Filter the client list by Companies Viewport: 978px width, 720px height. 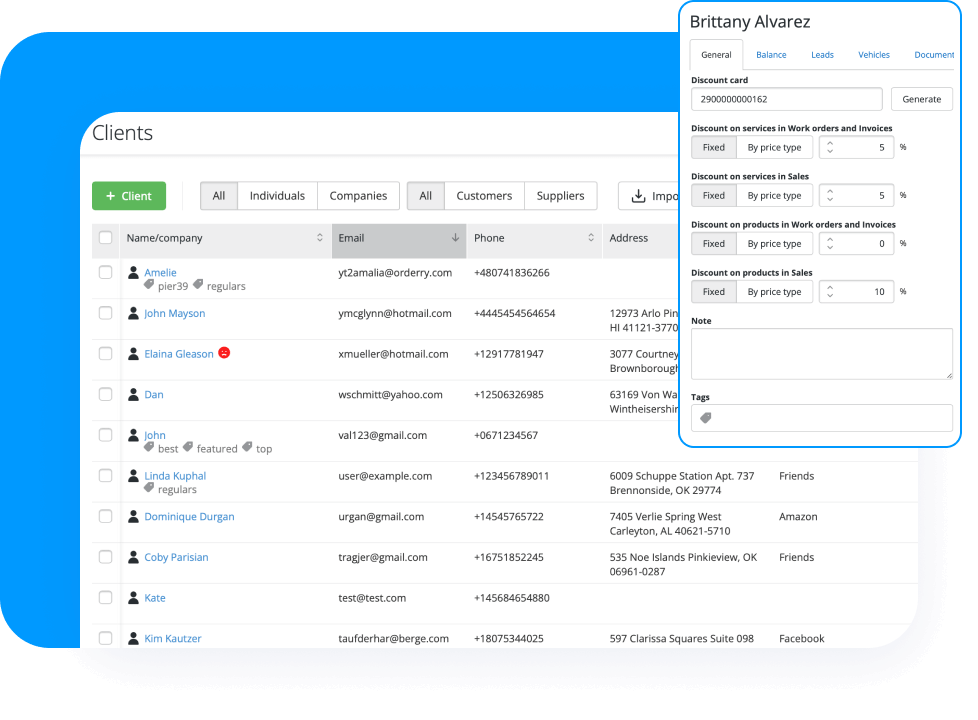click(x=358, y=196)
